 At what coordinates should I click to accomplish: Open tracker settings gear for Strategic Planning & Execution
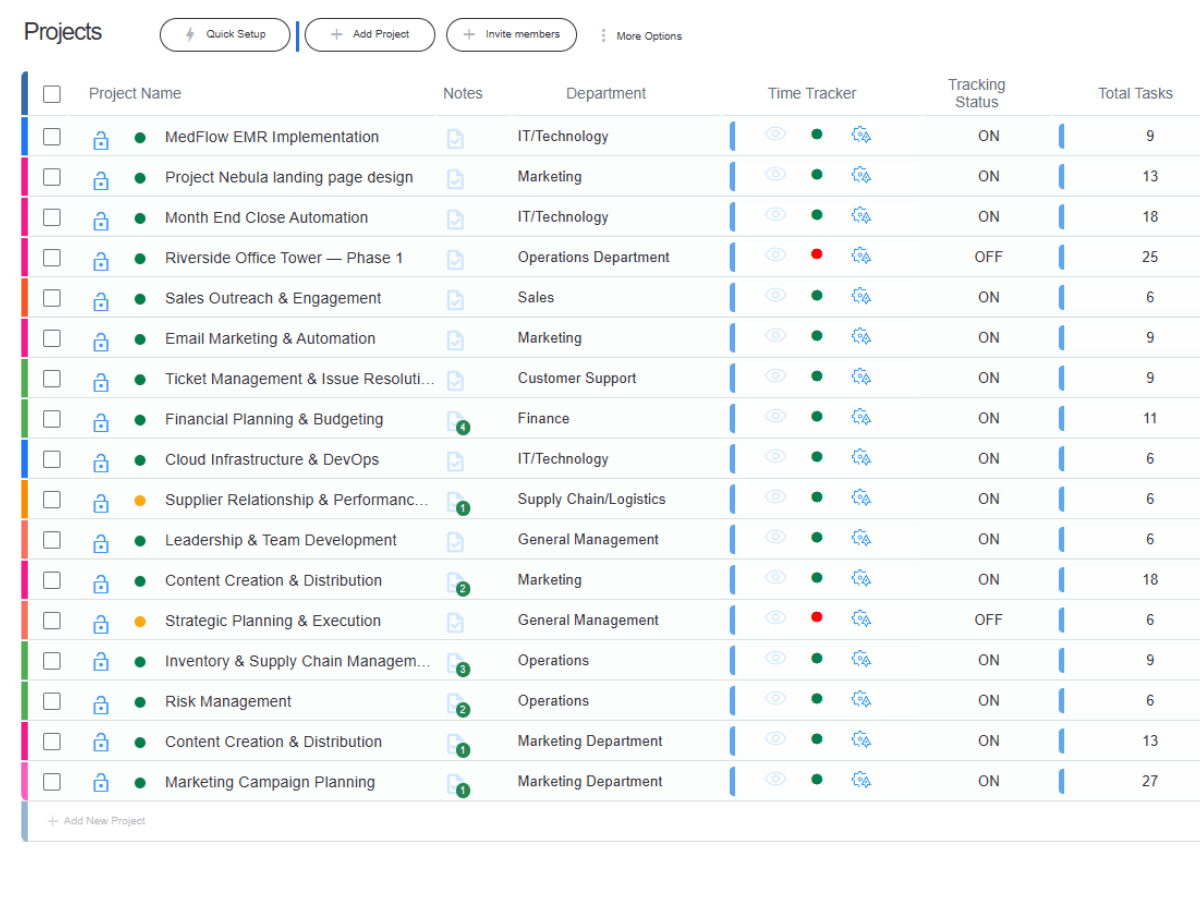[861, 619]
